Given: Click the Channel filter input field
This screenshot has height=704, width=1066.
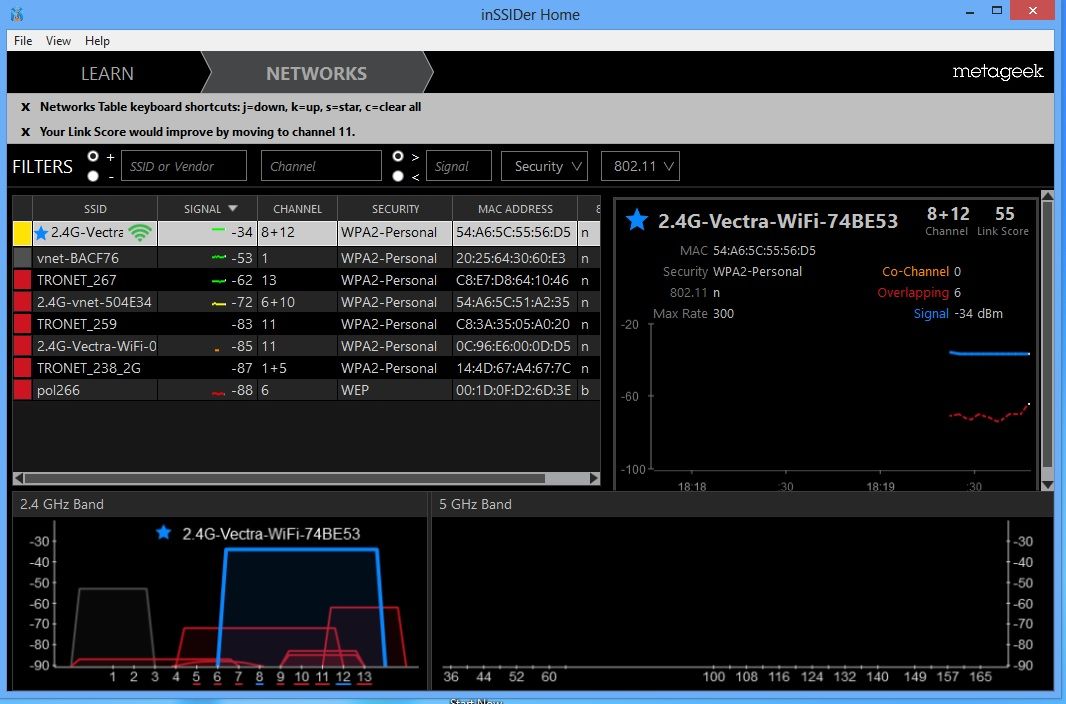Looking at the screenshot, I should 321,166.
